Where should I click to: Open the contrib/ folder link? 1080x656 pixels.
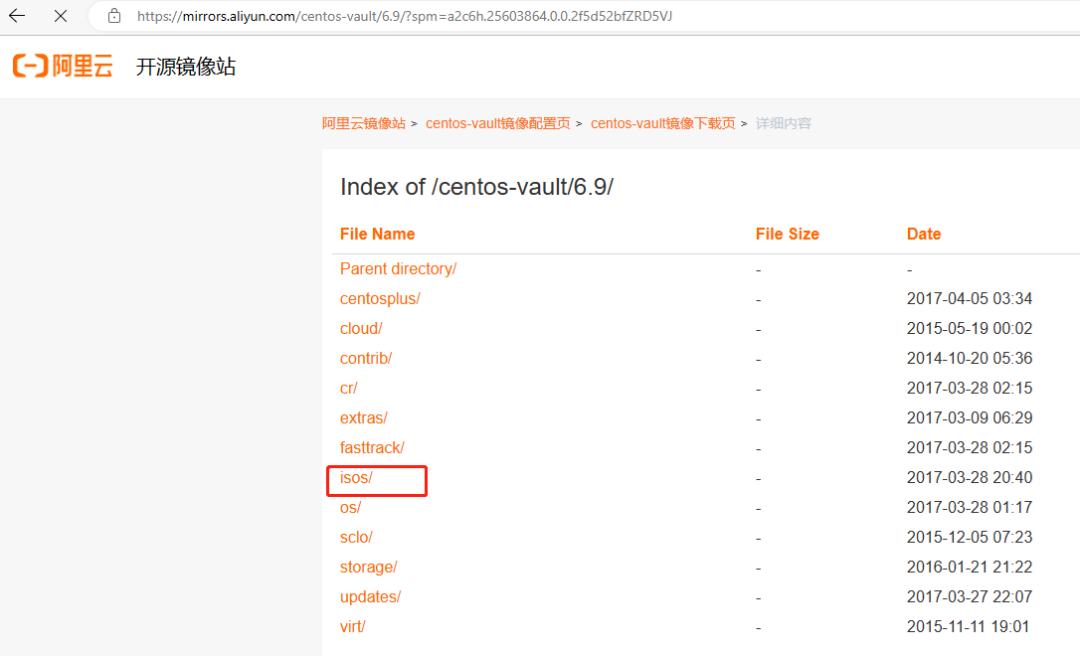pos(365,358)
